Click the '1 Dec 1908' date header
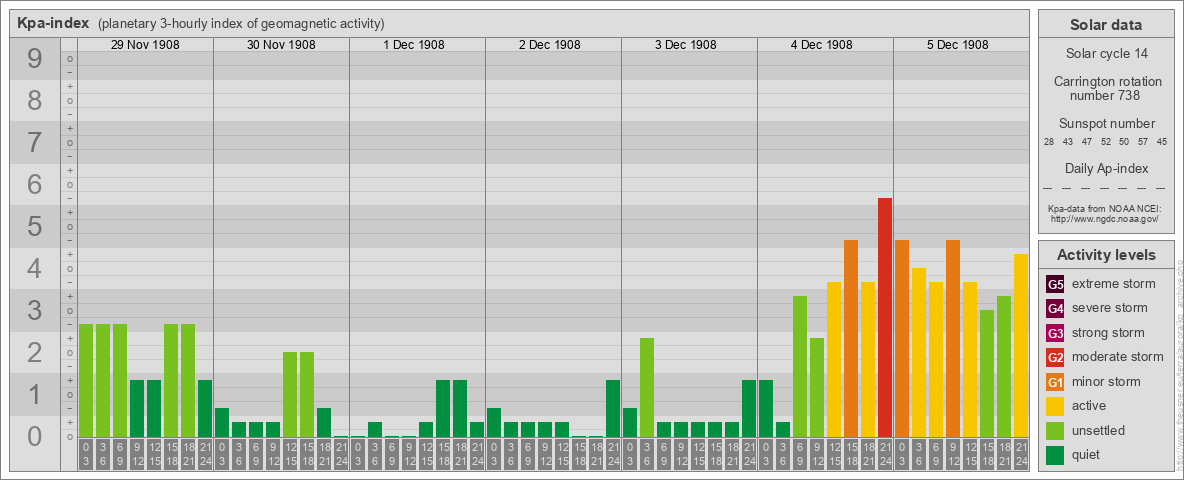1184x480 pixels. coord(414,45)
